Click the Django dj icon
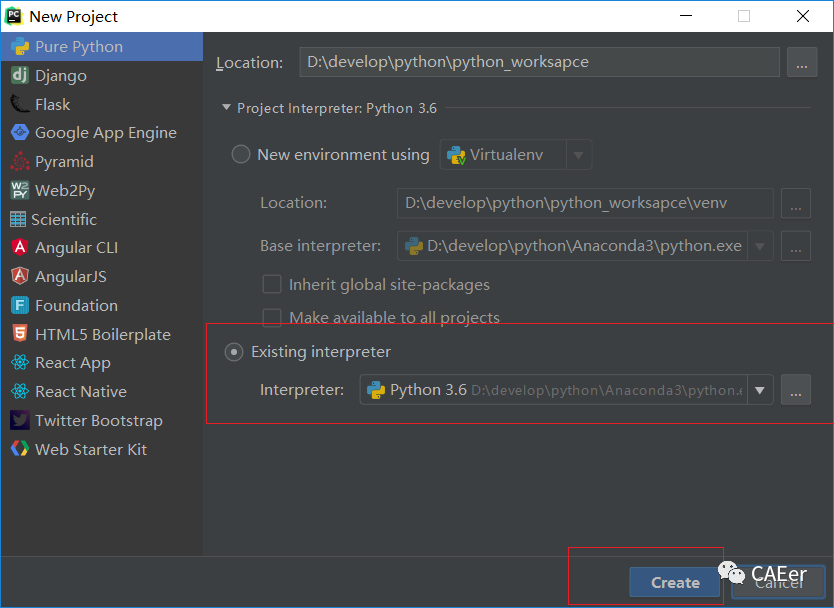The width and height of the screenshot is (834, 608). (20, 76)
